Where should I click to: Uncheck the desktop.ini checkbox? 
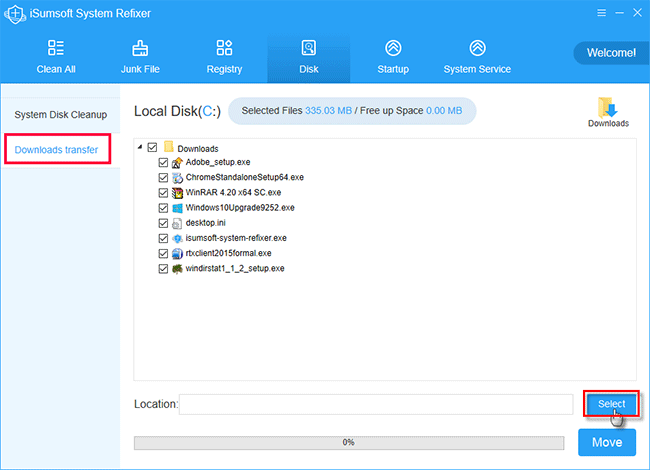pyautogui.click(x=163, y=223)
